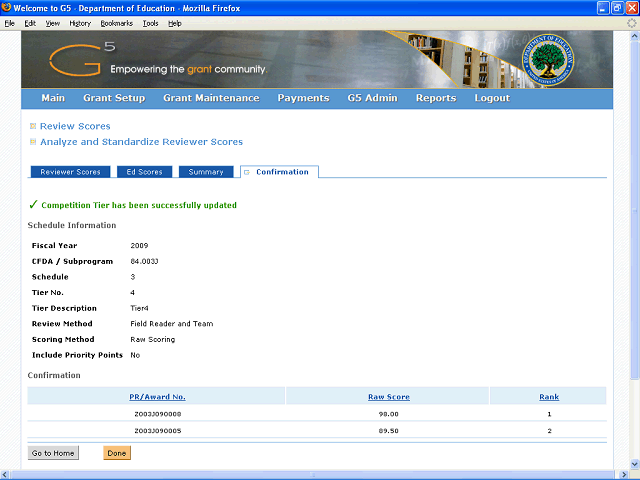Click the Department of Education seal
Screen dimensions: 640x480
548,60
